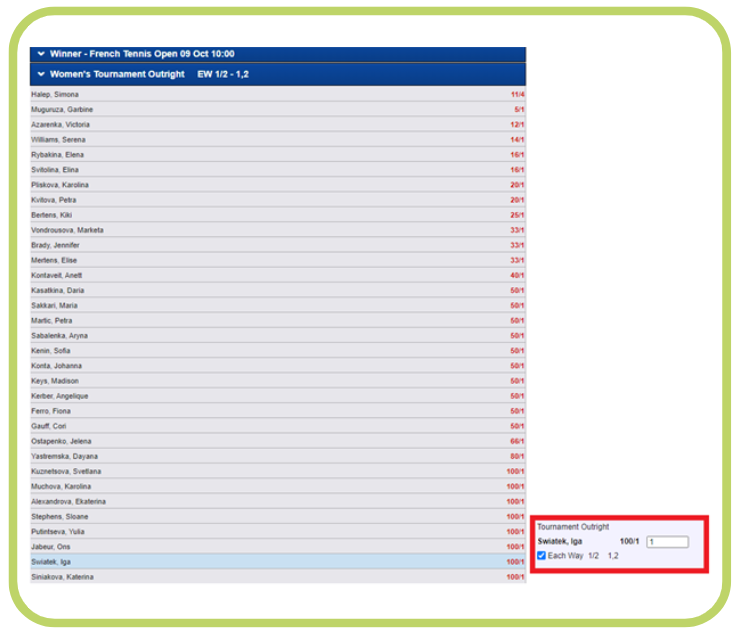The image size is (741, 638).
Task: Select Svitolina, Elina odds 16/1
Action: (x=517, y=170)
